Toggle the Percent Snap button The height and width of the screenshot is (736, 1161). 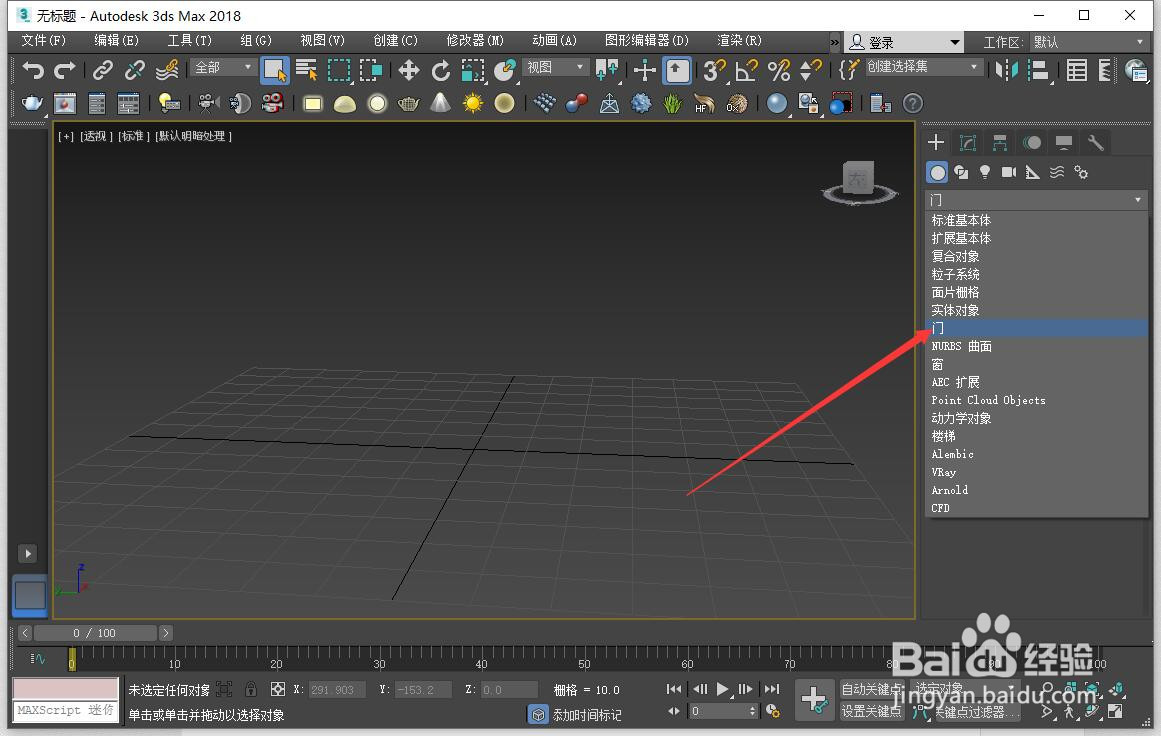point(778,70)
